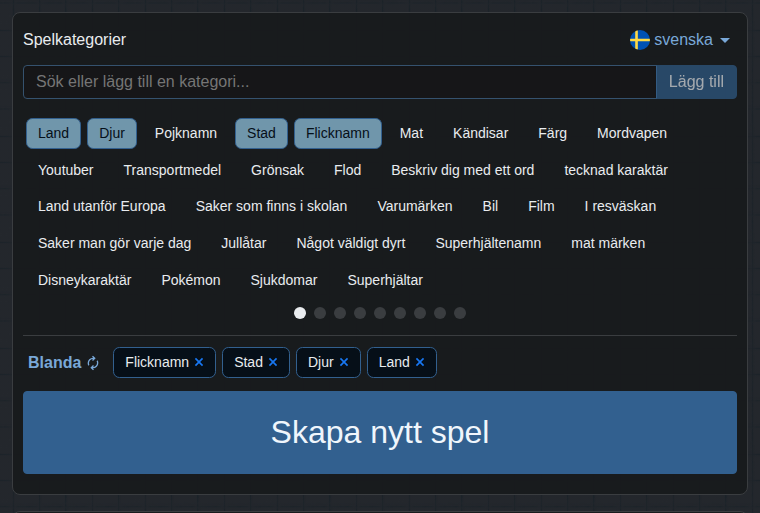Remove Stad chip with its X

pyautogui.click(x=273, y=362)
